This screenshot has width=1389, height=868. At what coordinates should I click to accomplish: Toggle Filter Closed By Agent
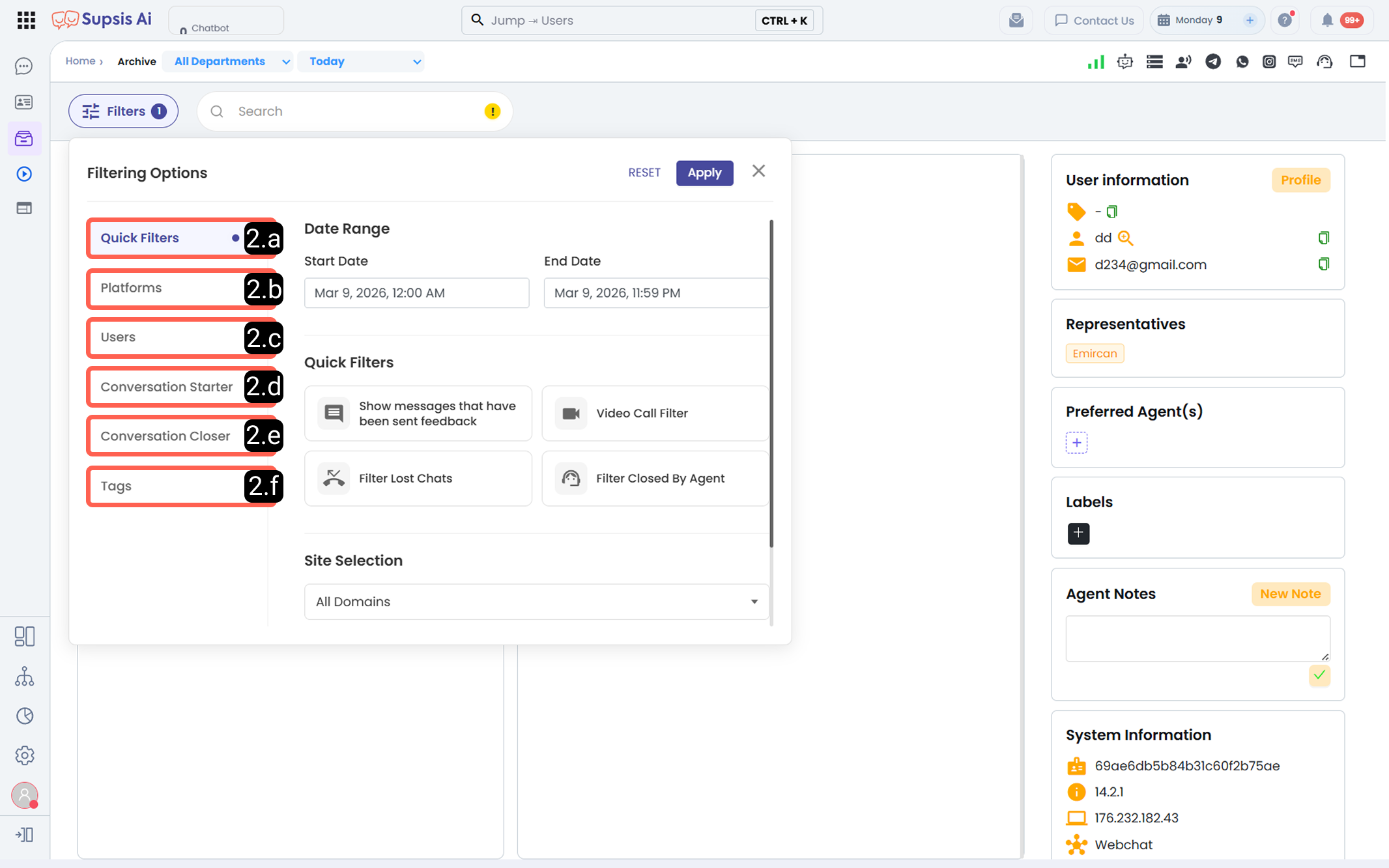[x=655, y=479]
